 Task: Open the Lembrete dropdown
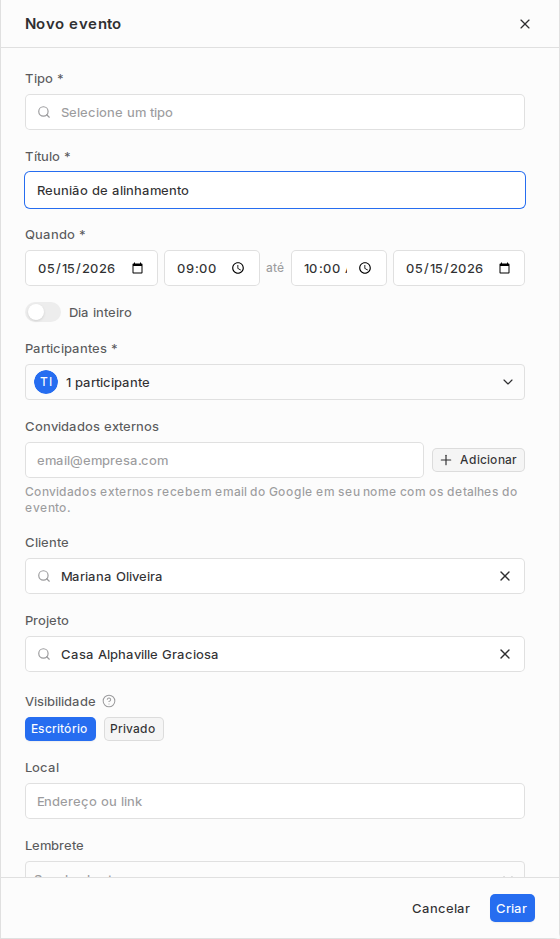275,870
